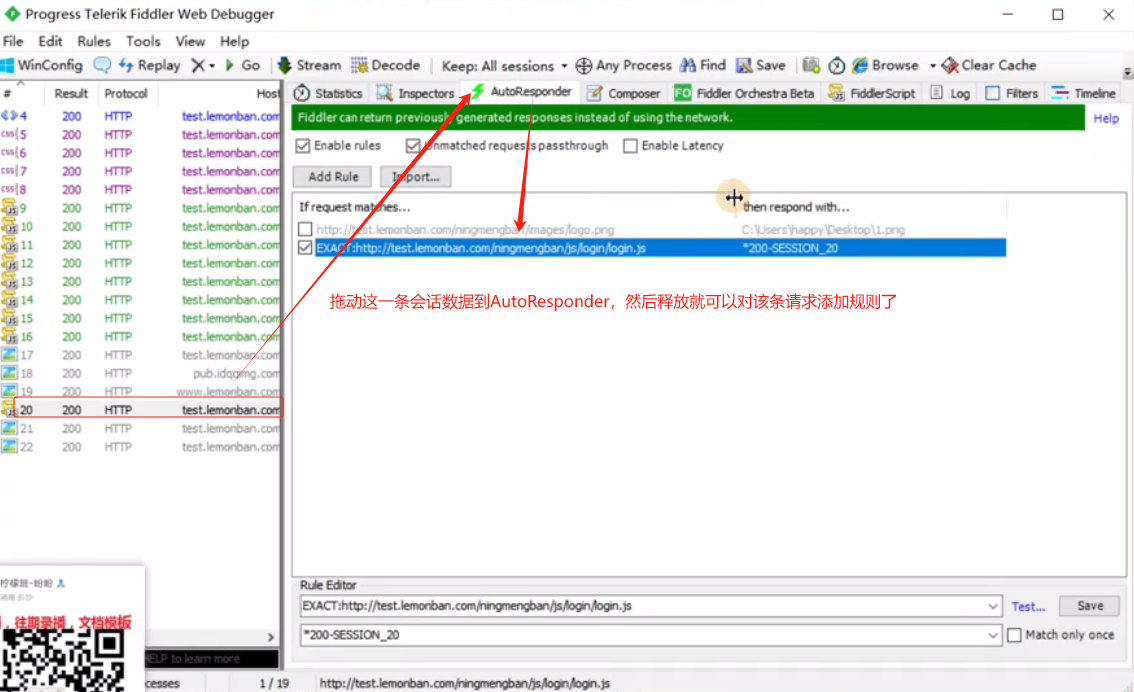This screenshot has width=1134, height=692.
Task: Enable the Match only once checkbox
Action: (x=1015, y=635)
